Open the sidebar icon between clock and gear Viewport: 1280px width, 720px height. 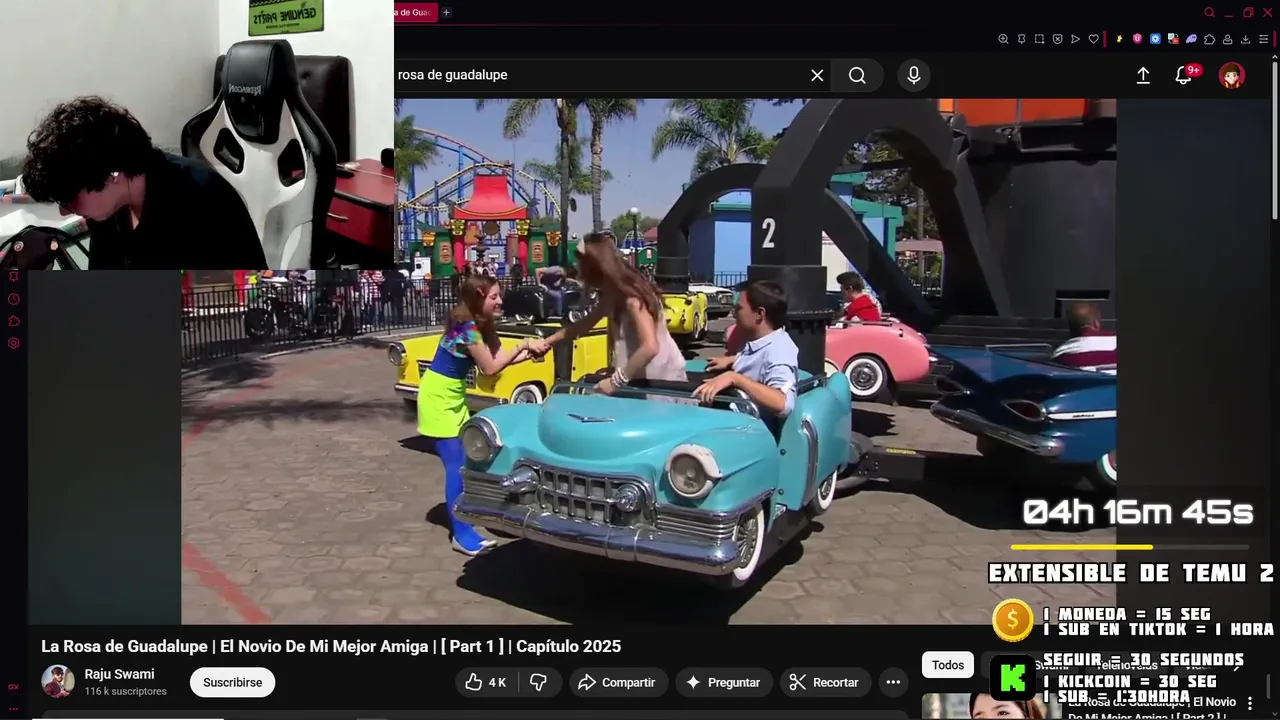click(14, 321)
